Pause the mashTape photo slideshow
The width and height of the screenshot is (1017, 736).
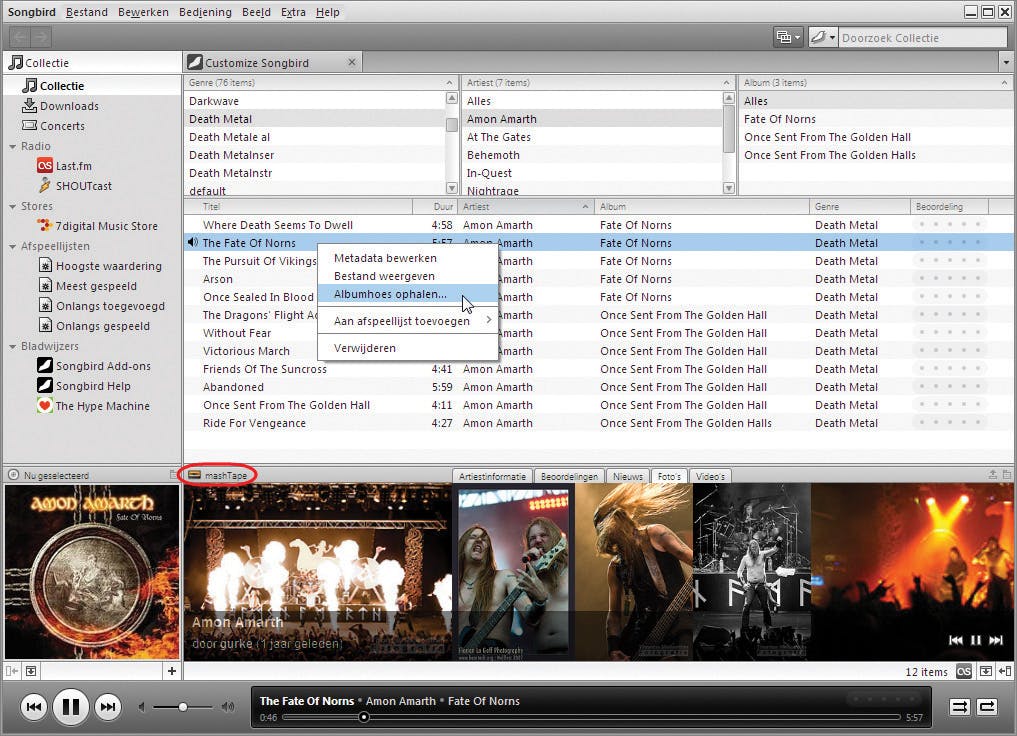tap(975, 641)
